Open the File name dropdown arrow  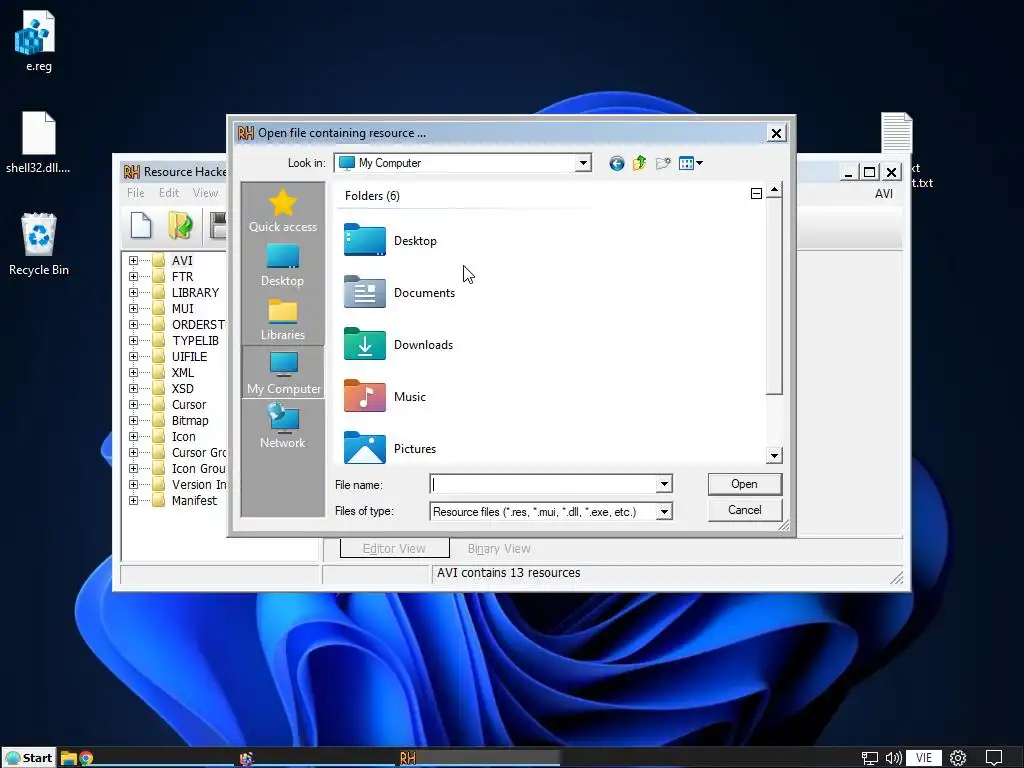(x=664, y=484)
